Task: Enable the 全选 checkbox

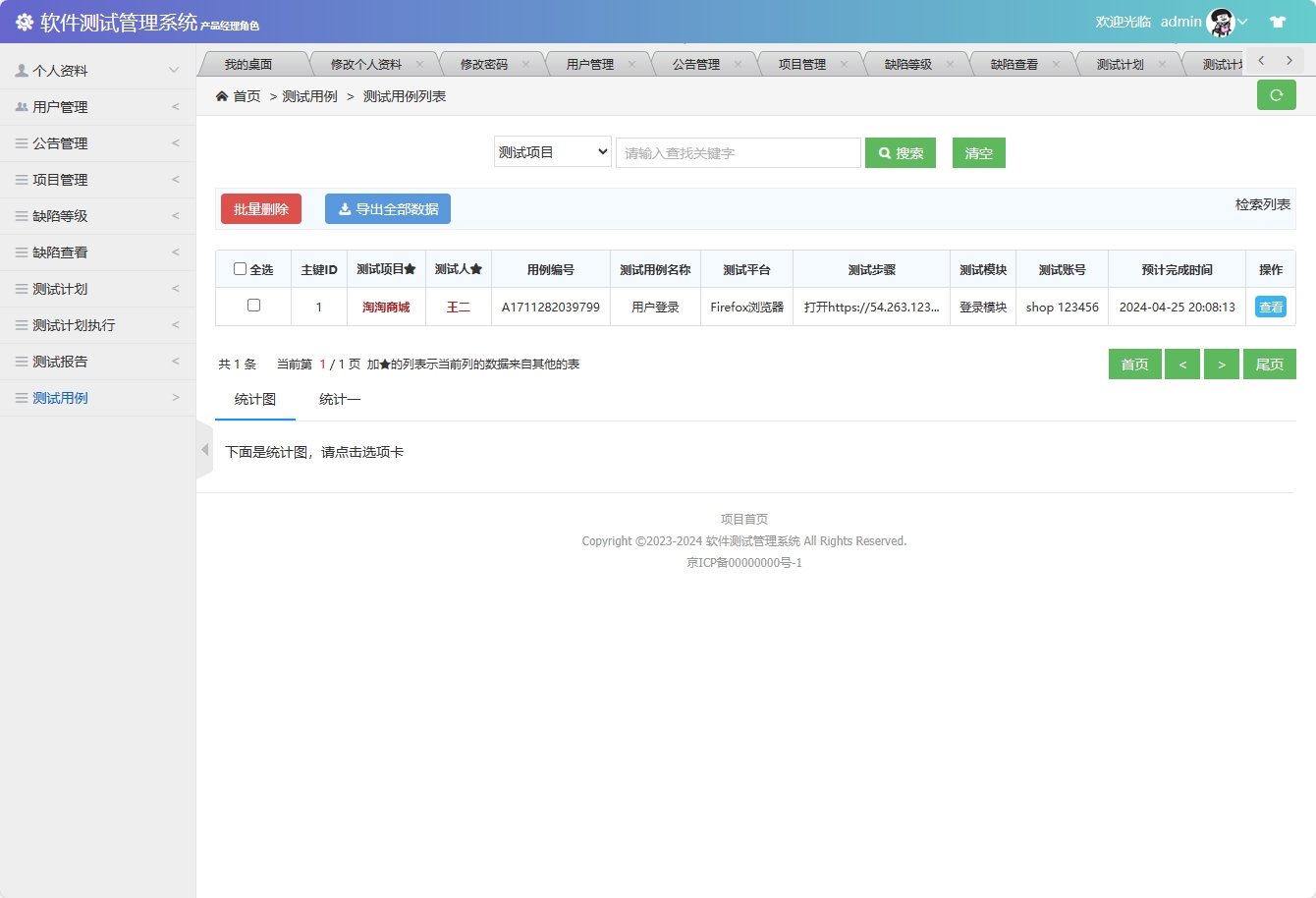Action: (239, 268)
